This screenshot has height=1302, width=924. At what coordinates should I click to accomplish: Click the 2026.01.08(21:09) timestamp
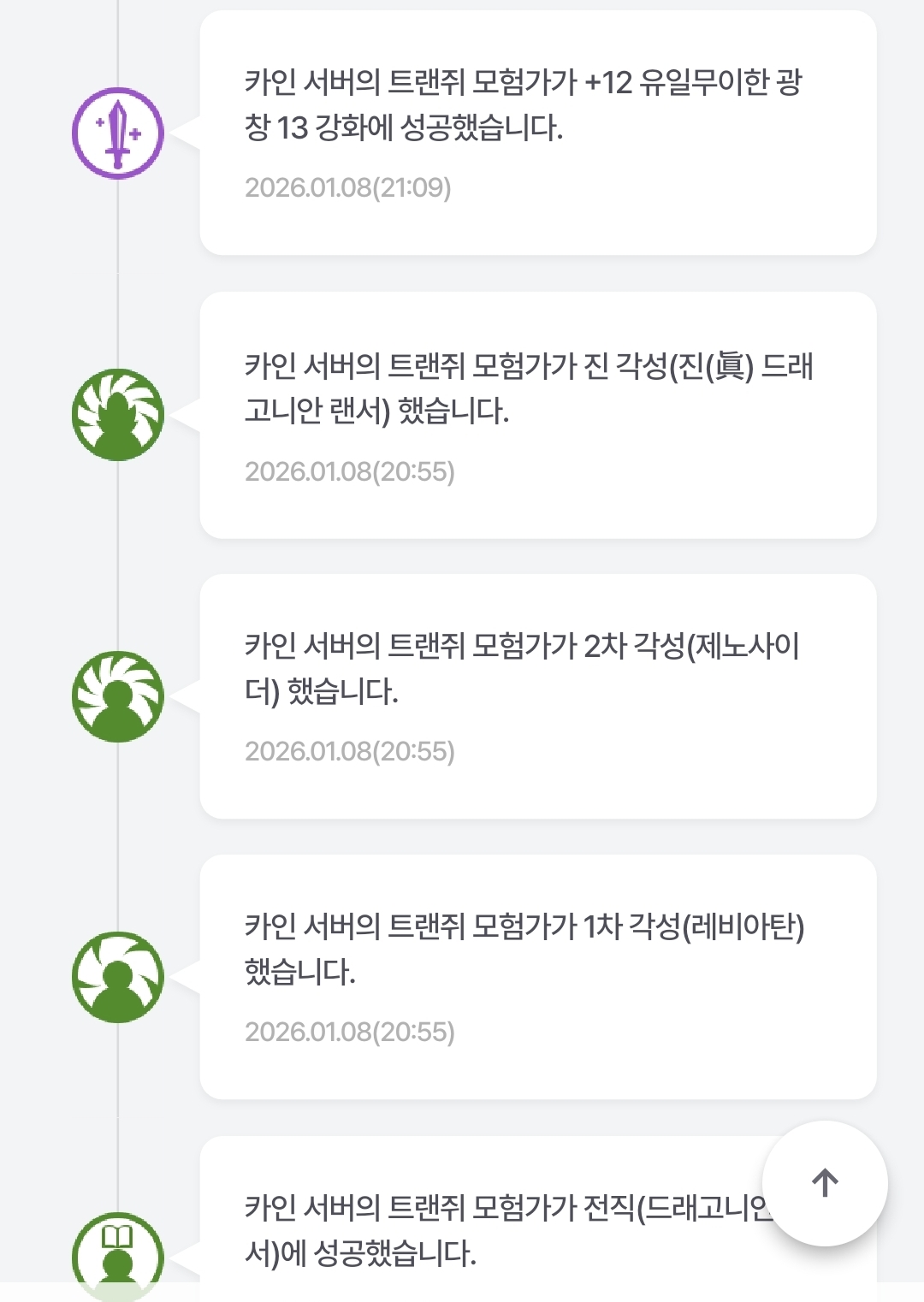coord(347,187)
